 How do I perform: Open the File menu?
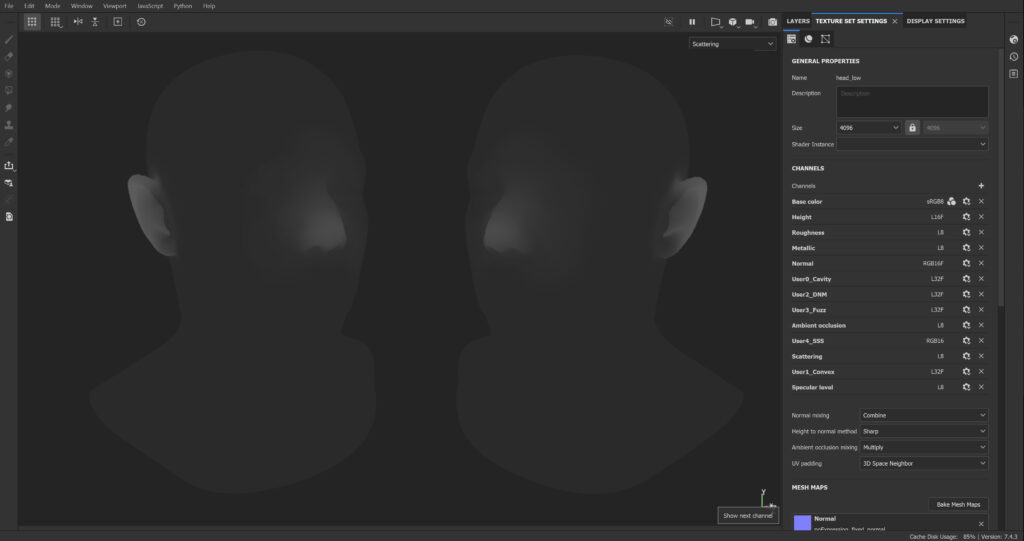(9, 6)
